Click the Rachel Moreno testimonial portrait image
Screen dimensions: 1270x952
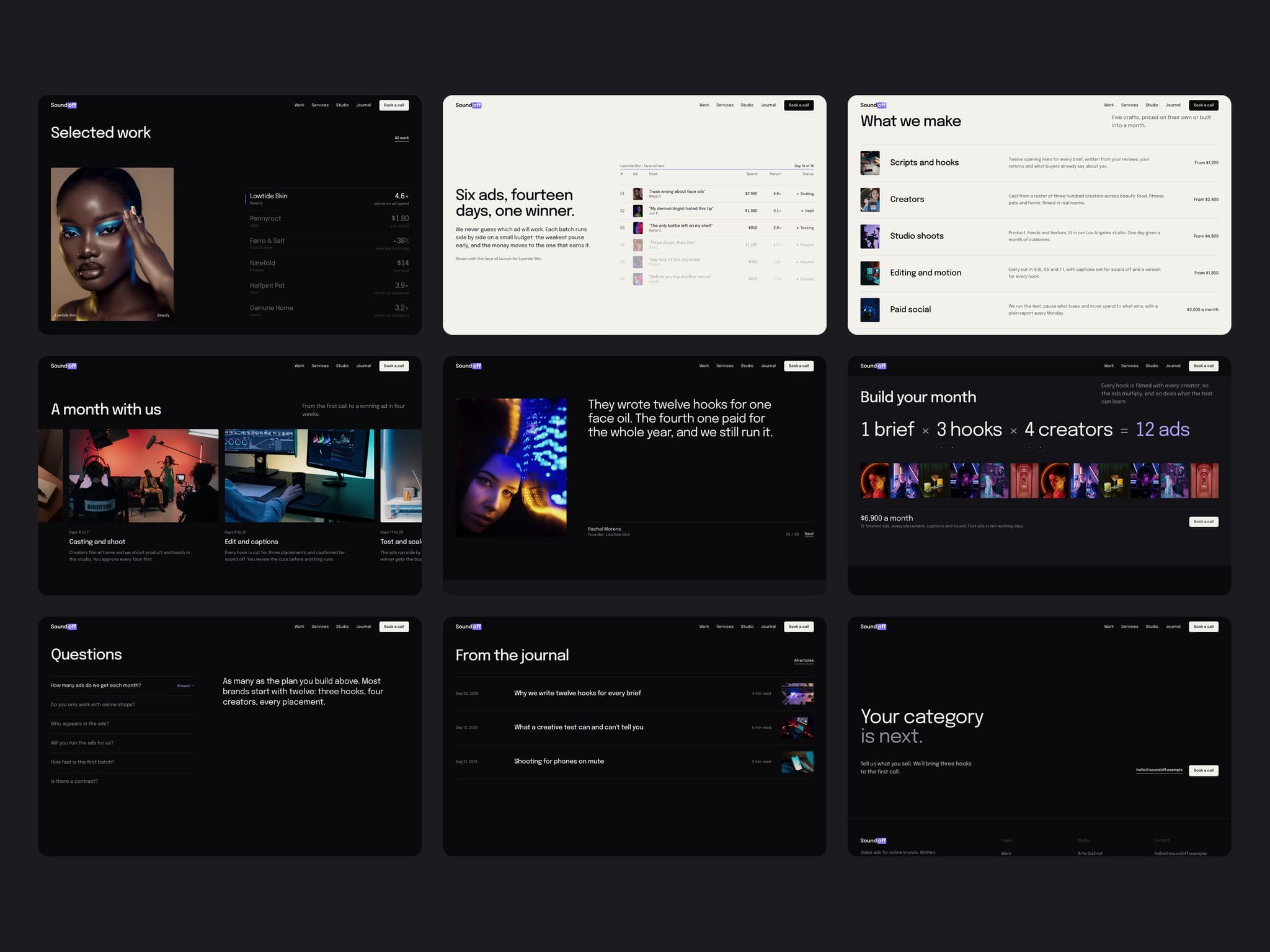[x=511, y=467]
